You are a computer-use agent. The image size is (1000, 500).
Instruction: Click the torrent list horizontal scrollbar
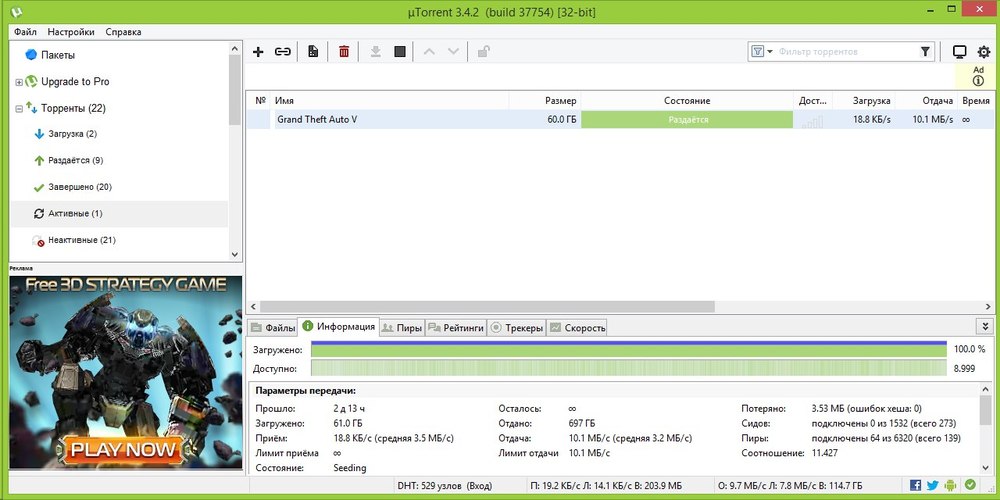pyautogui.click(x=487, y=307)
